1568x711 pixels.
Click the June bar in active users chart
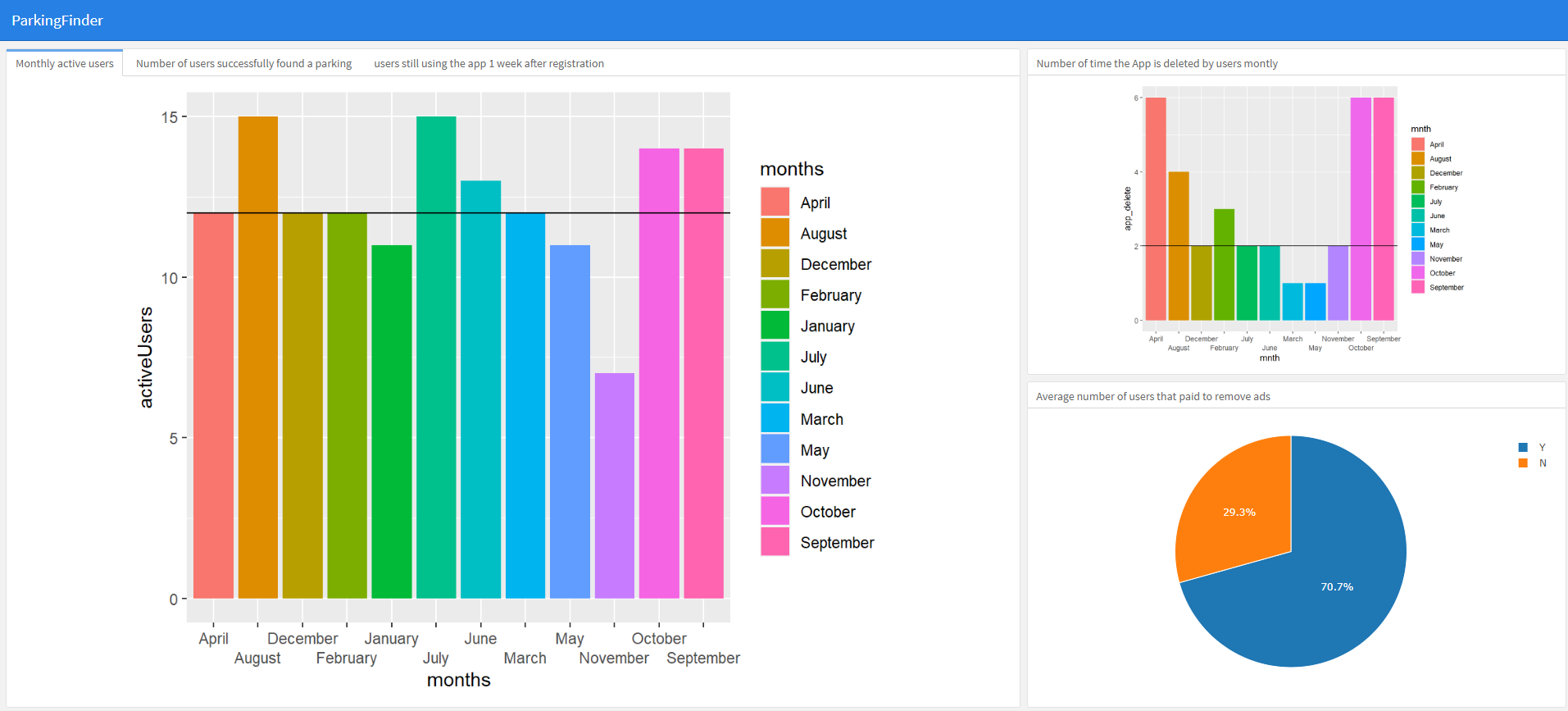[481, 390]
